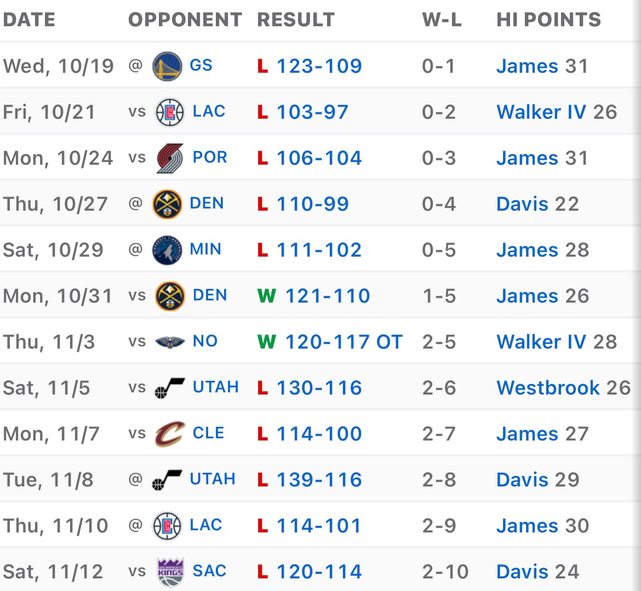Click the Trail Blazers team logo

(x=169, y=158)
